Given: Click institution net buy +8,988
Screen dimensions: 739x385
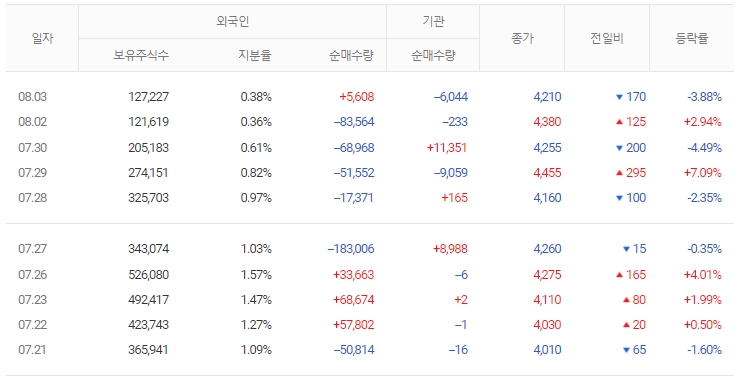Looking at the screenshot, I should [x=451, y=248].
